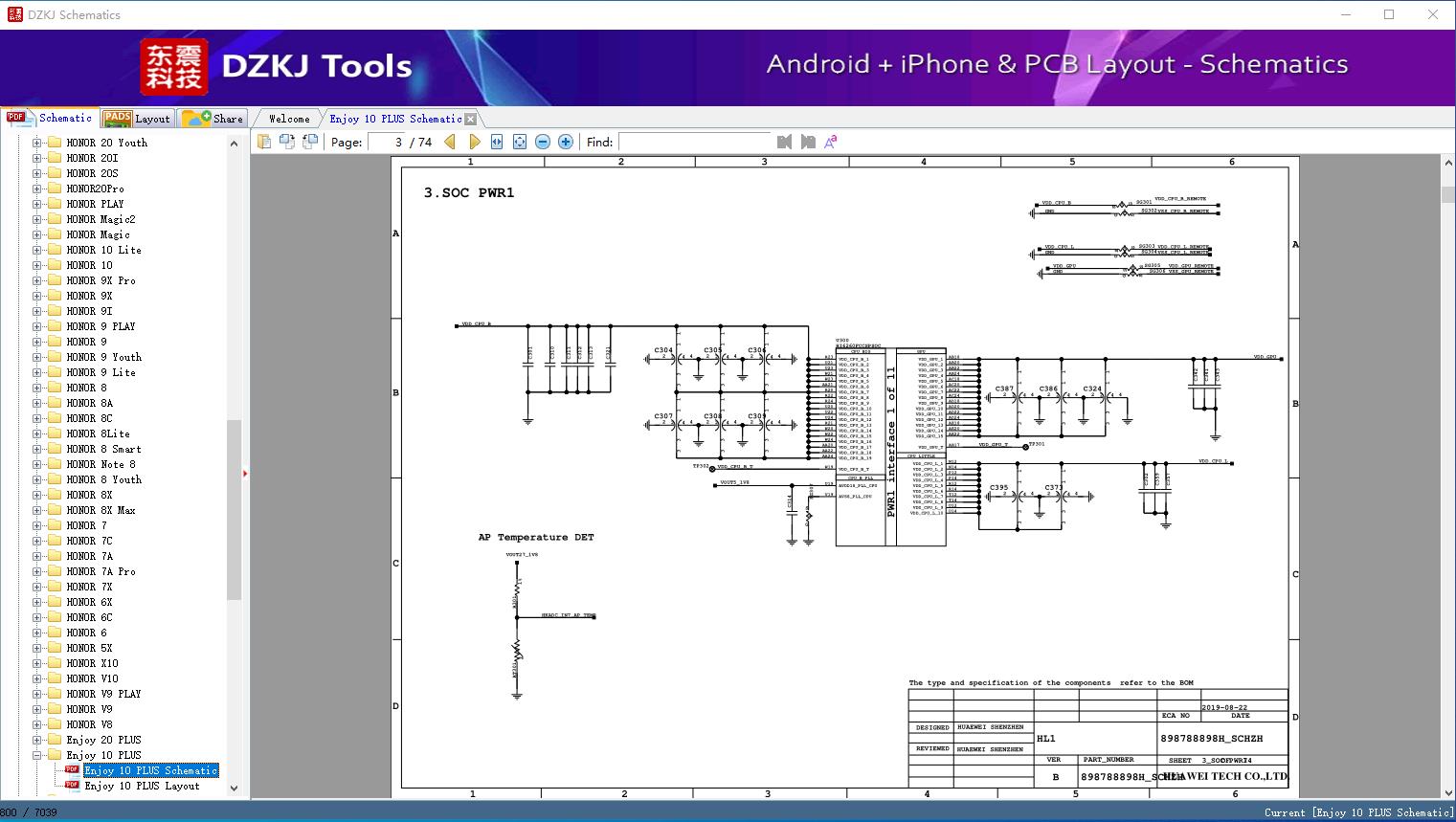Click the Enjoy 20 PLUS folder icon
1456x822 pixels.
click(55, 740)
